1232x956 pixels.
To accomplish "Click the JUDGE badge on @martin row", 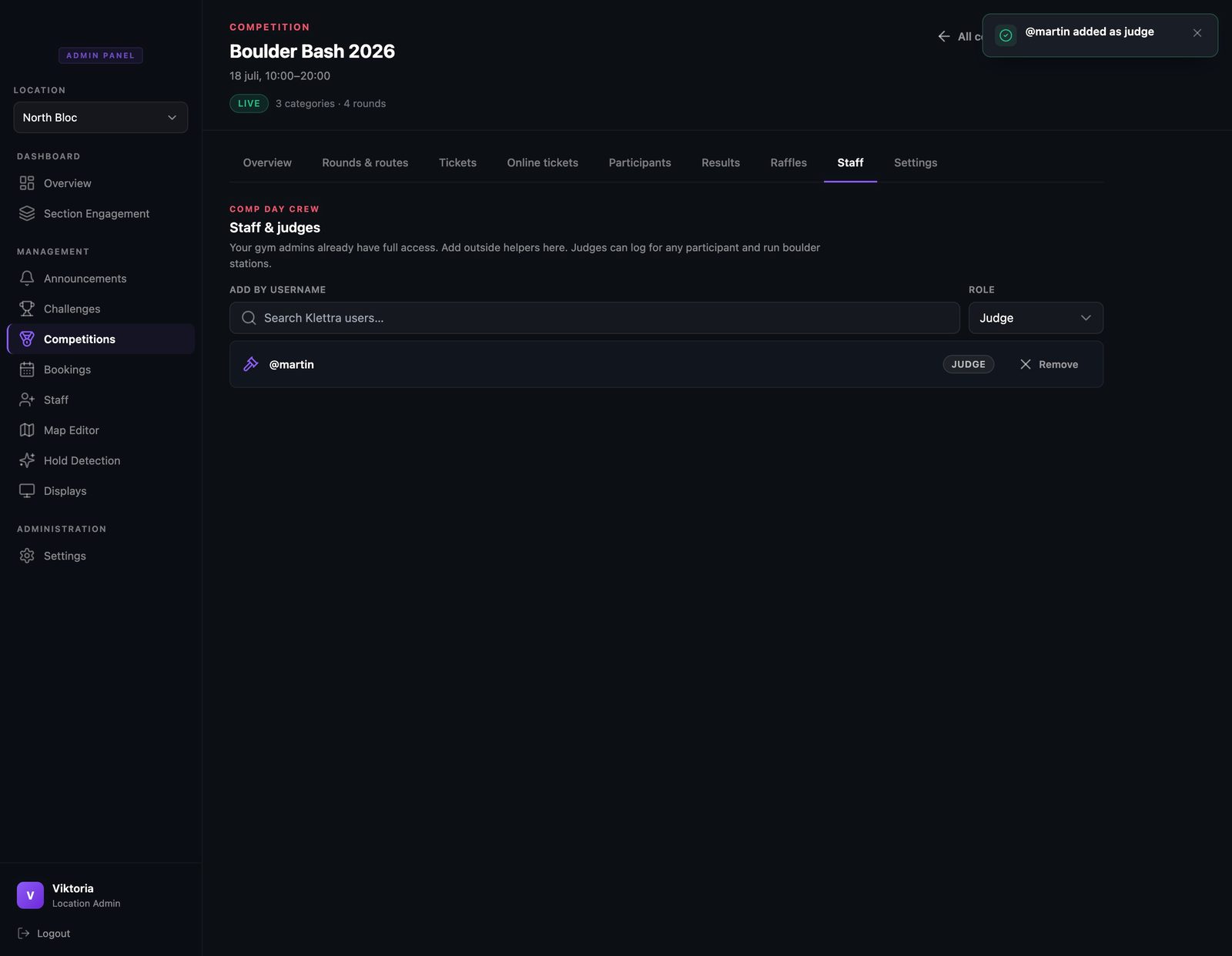I will point(968,364).
